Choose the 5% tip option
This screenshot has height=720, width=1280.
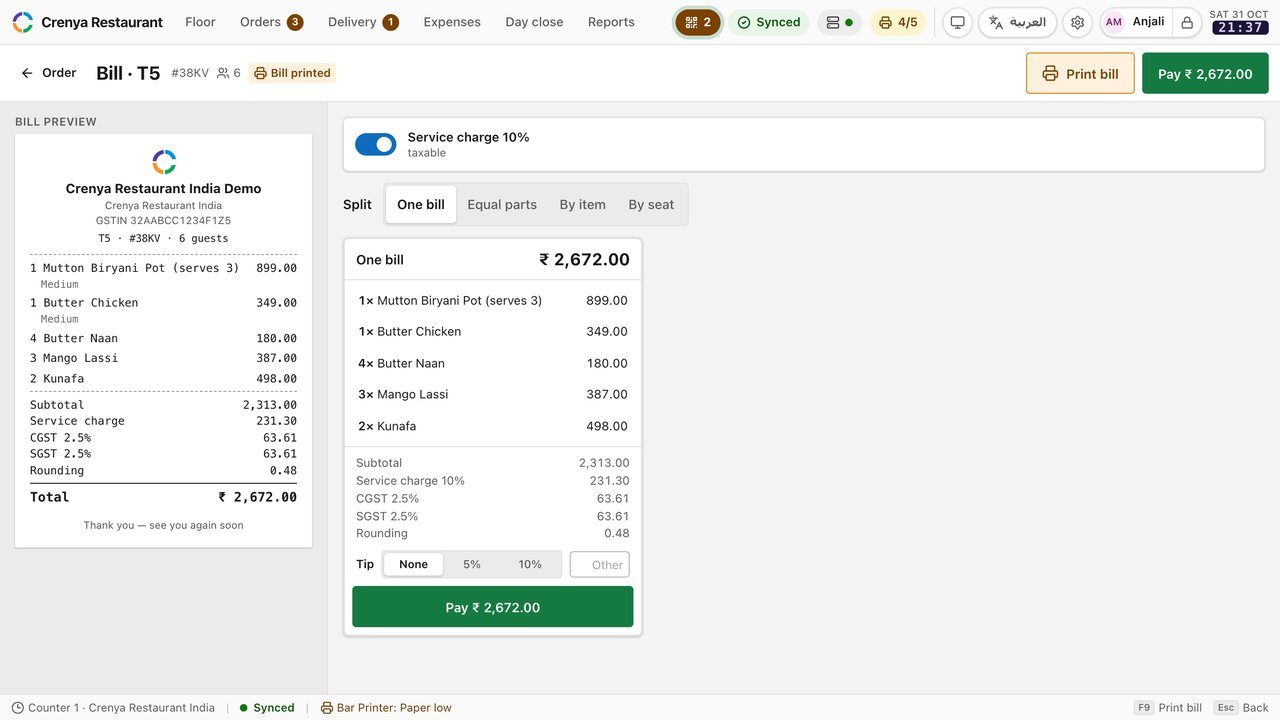[472, 564]
